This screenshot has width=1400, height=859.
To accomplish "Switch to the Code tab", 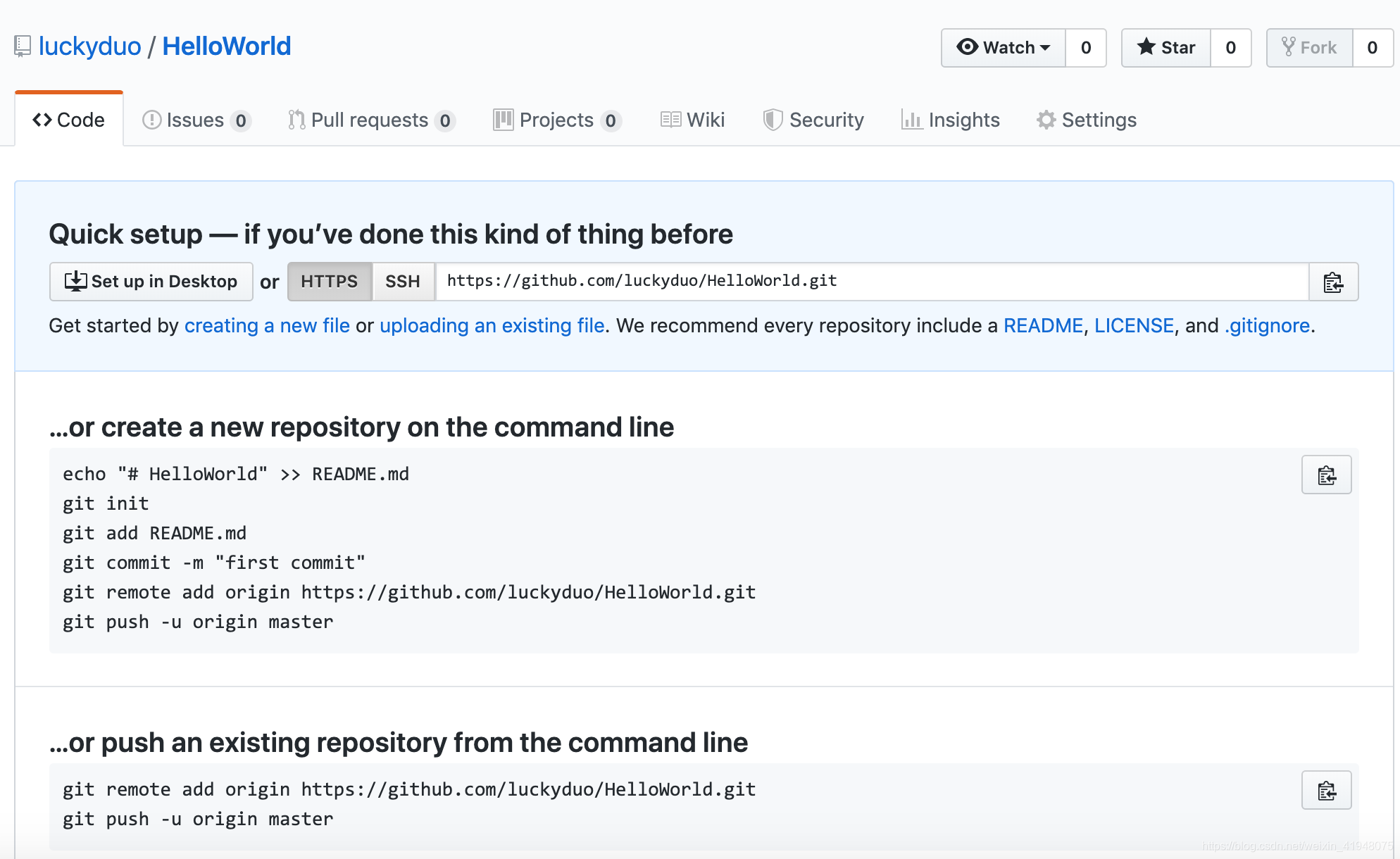I will pos(70,120).
